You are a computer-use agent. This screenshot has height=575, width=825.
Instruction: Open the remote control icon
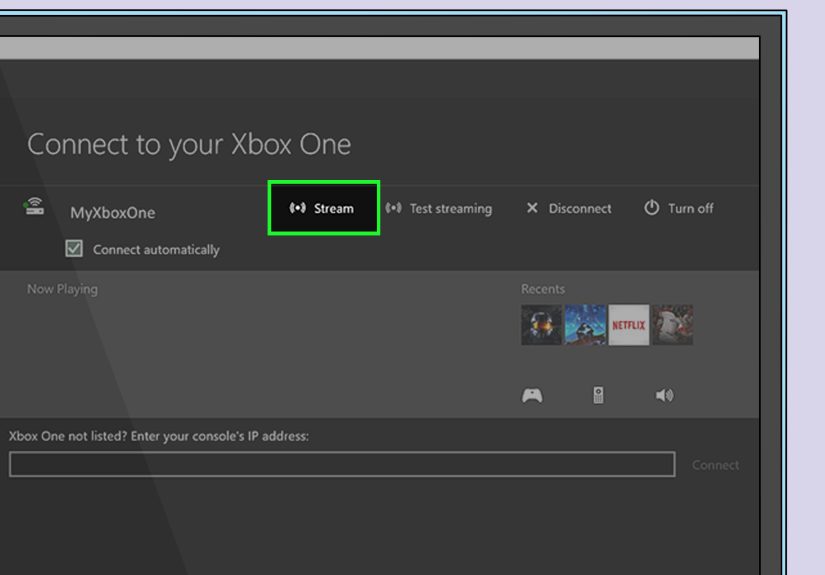[x=598, y=395]
